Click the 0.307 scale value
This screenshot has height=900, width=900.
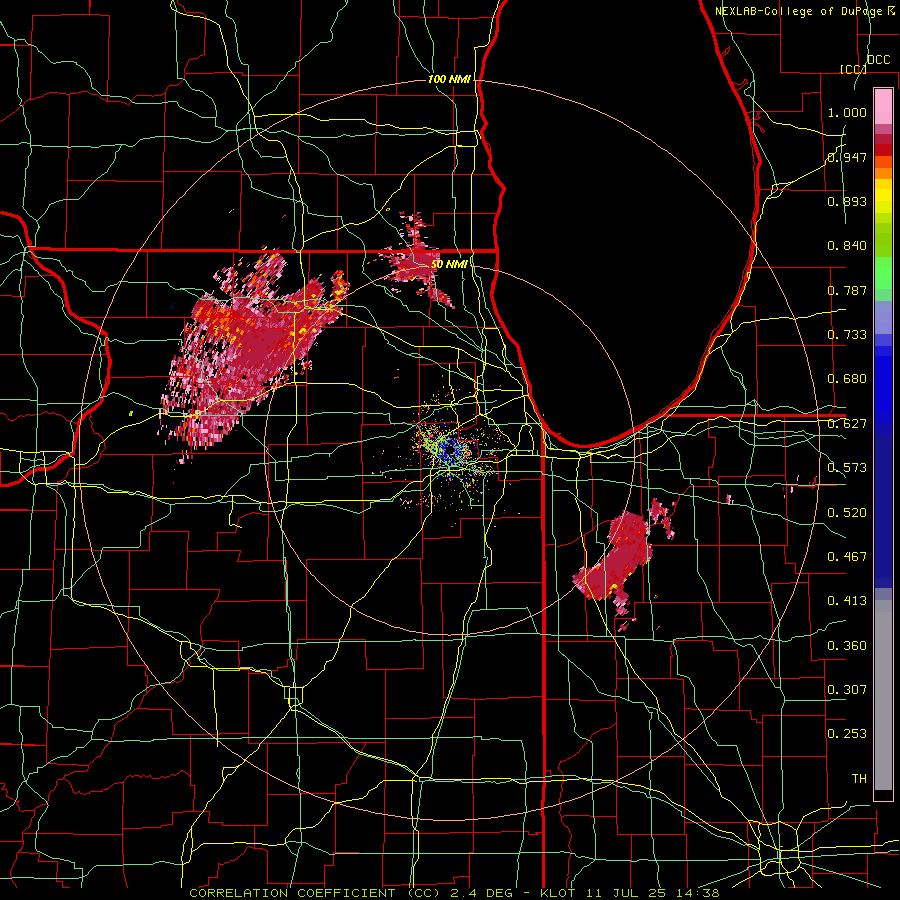click(847, 689)
